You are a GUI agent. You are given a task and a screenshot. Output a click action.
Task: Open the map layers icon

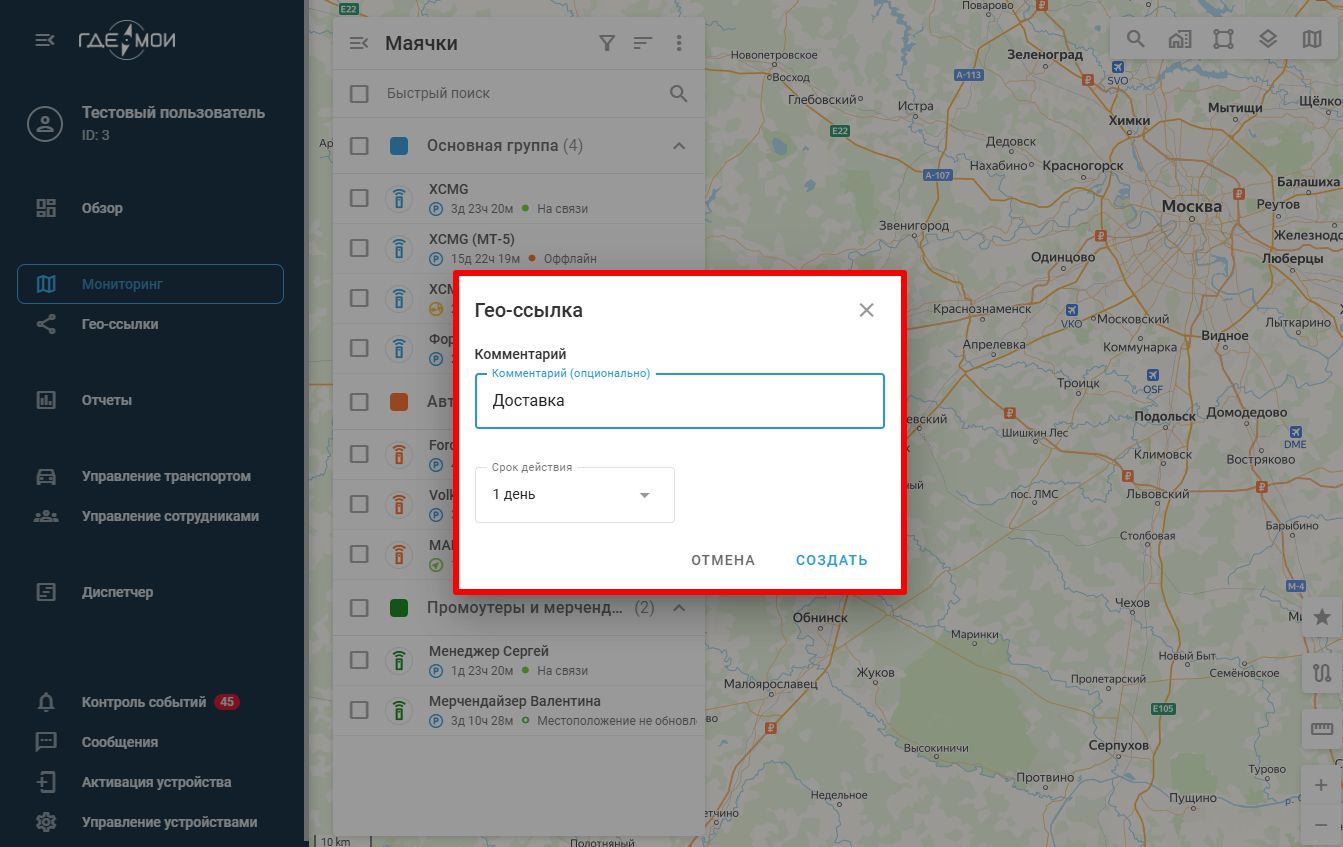point(1267,39)
